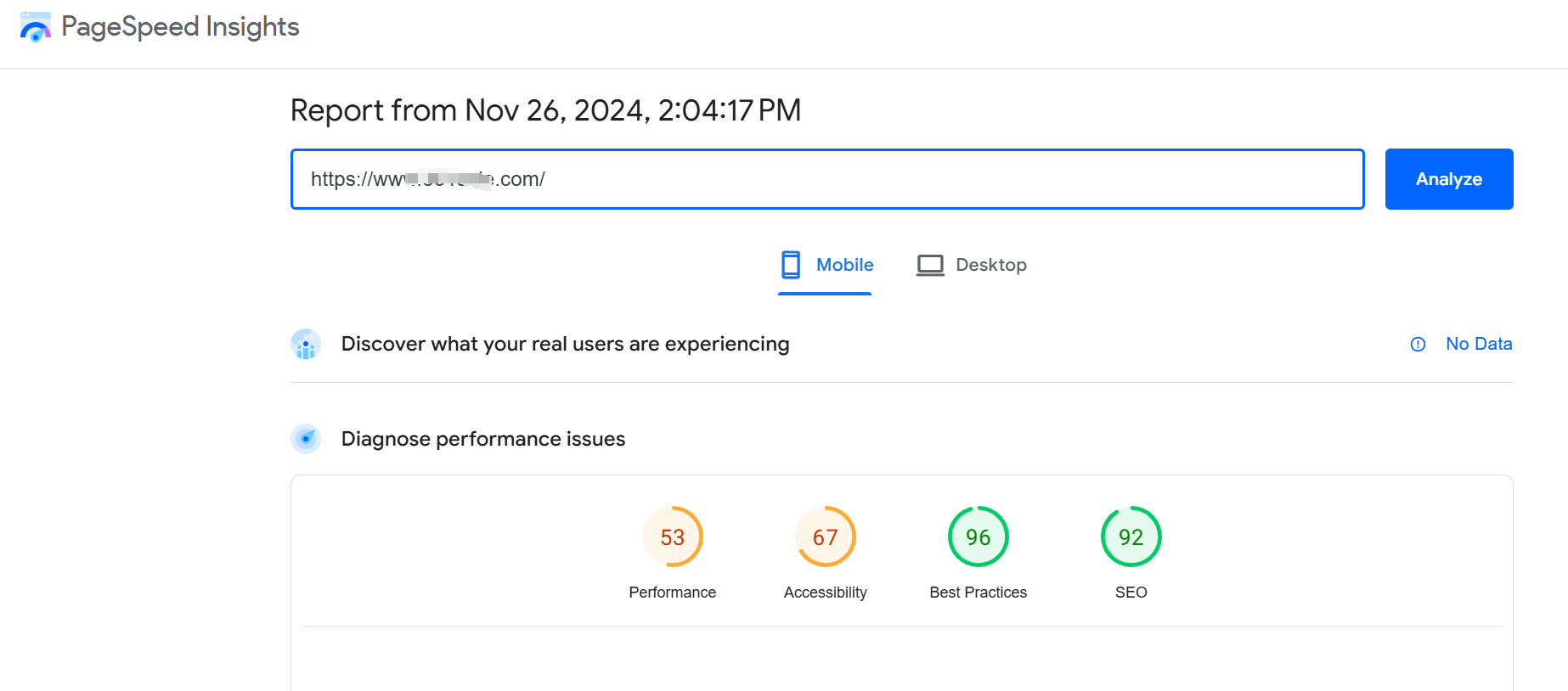
Task: Click the Performance label under the score
Action: (672, 593)
